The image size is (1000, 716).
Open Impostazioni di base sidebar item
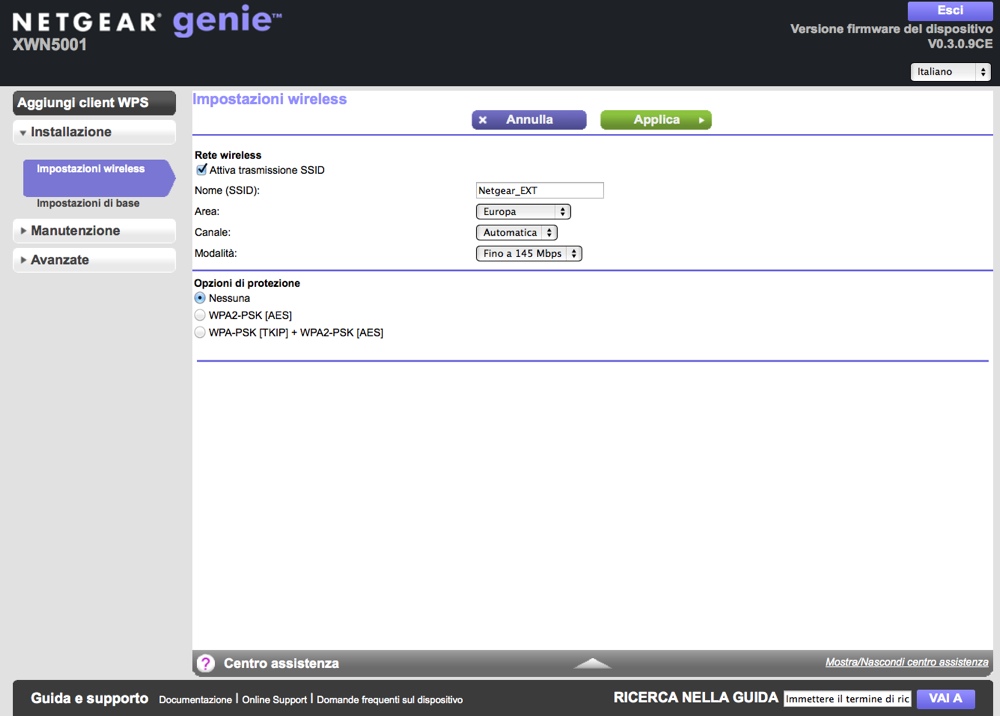click(88, 203)
